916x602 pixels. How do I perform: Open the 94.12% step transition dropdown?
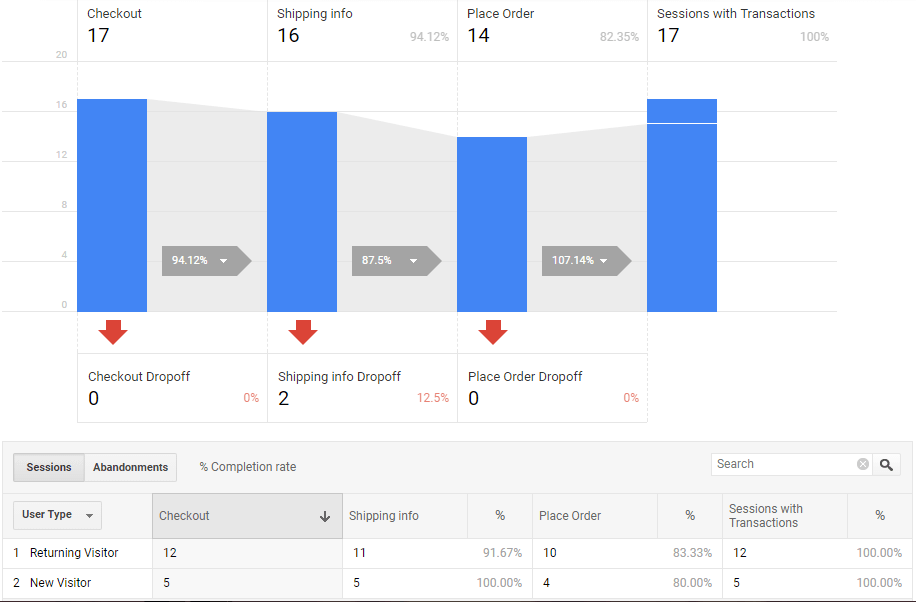pyautogui.click(x=206, y=261)
